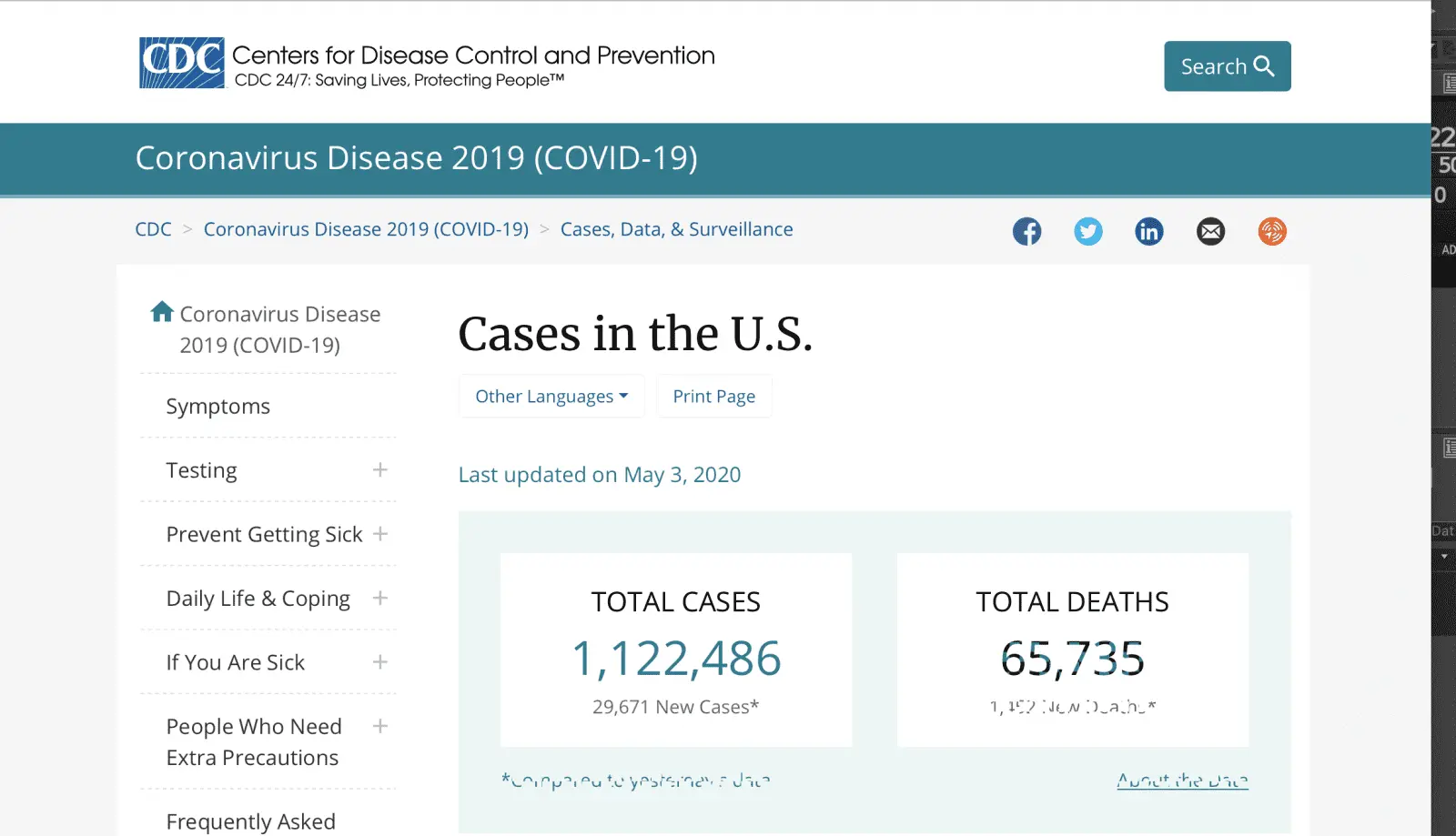Expand Daily Life & Coping section

click(x=380, y=598)
